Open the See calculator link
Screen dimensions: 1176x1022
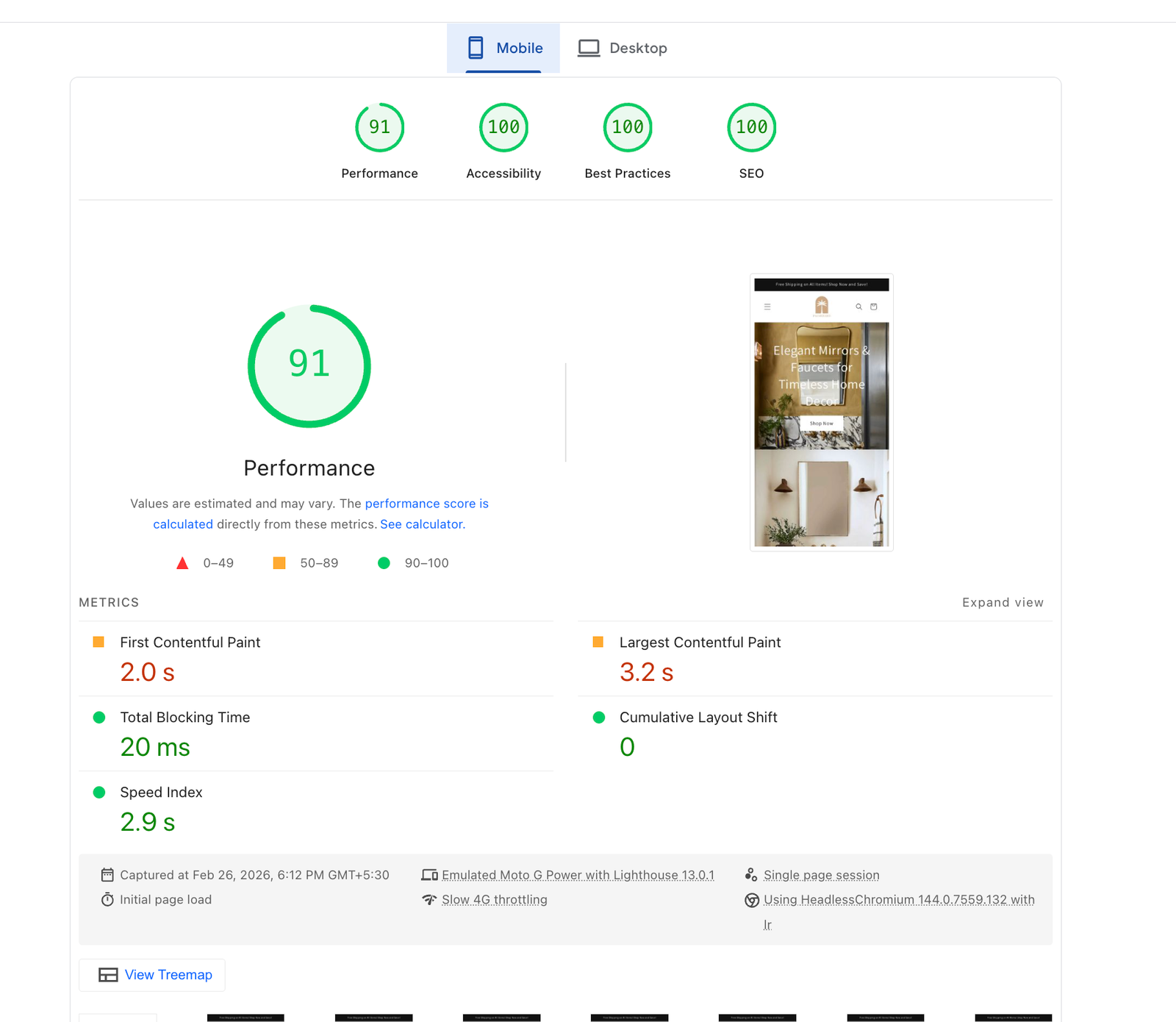coord(422,524)
